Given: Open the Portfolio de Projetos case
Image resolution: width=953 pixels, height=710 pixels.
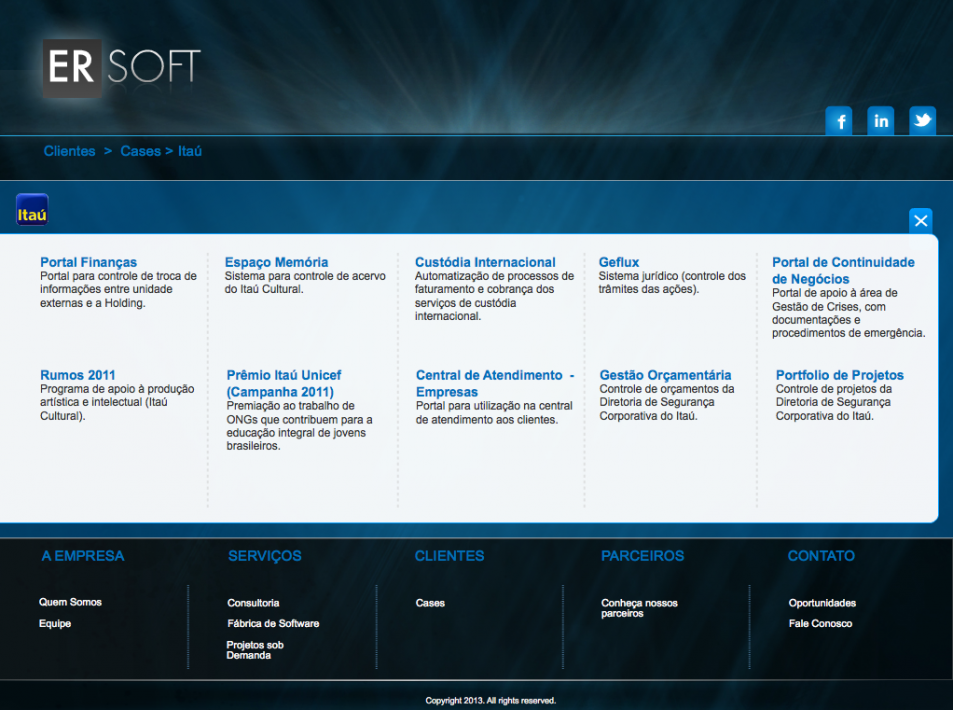Looking at the screenshot, I should pos(839,375).
